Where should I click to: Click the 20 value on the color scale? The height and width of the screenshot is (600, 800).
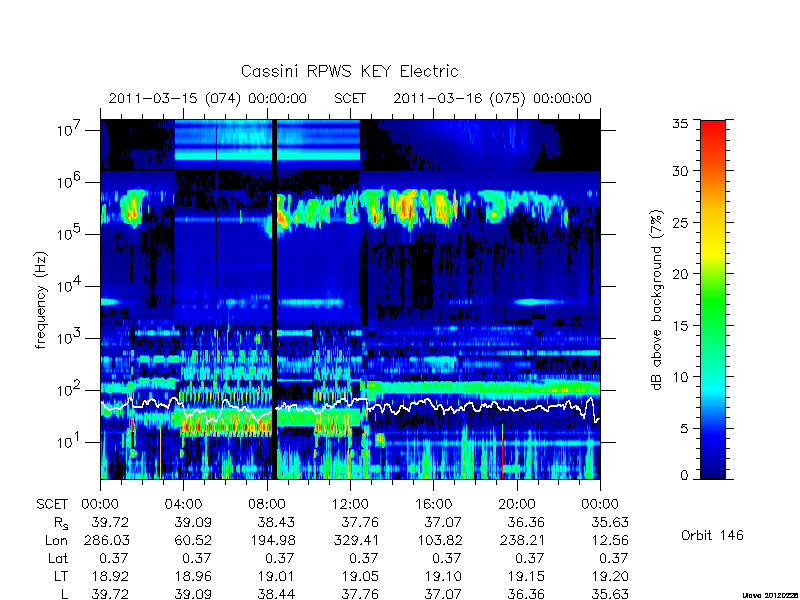(680, 273)
